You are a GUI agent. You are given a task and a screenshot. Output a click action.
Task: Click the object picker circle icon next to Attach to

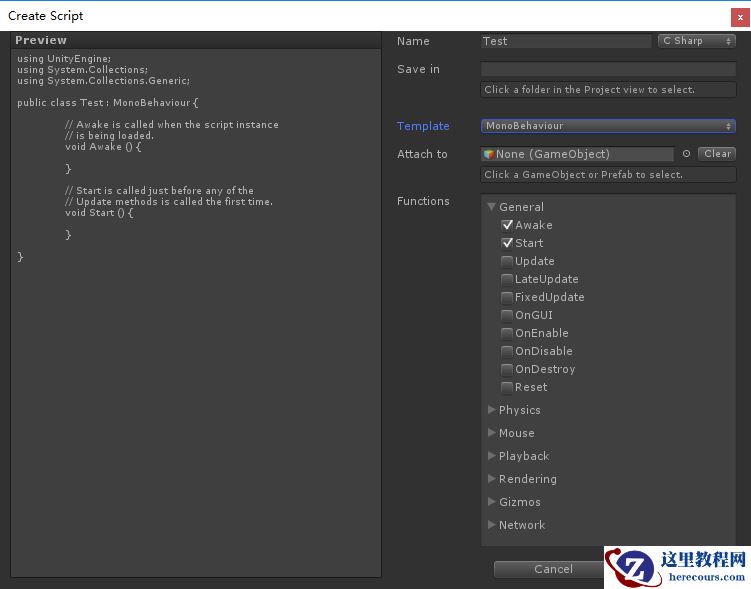tap(686, 154)
